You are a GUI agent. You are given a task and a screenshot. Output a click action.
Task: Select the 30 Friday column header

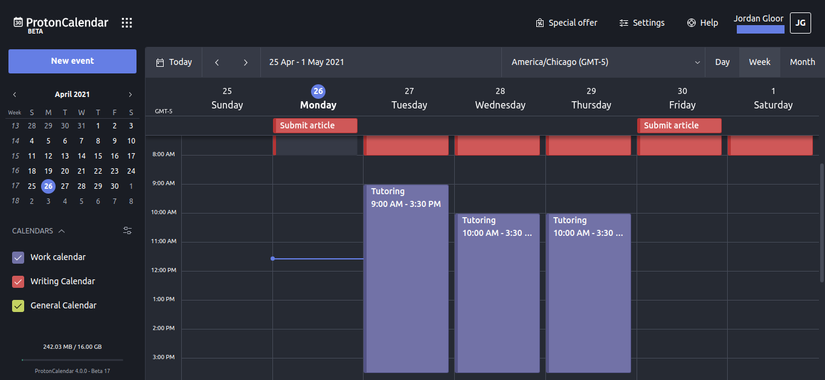pos(682,98)
